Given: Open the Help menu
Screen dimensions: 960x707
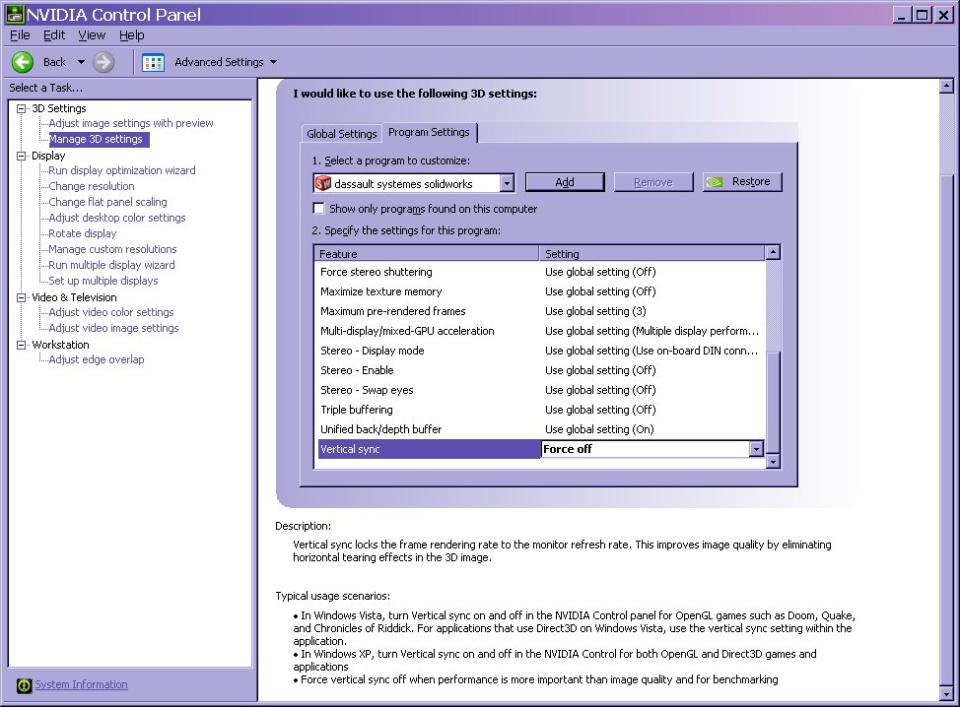Looking at the screenshot, I should click(x=132, y=36).
